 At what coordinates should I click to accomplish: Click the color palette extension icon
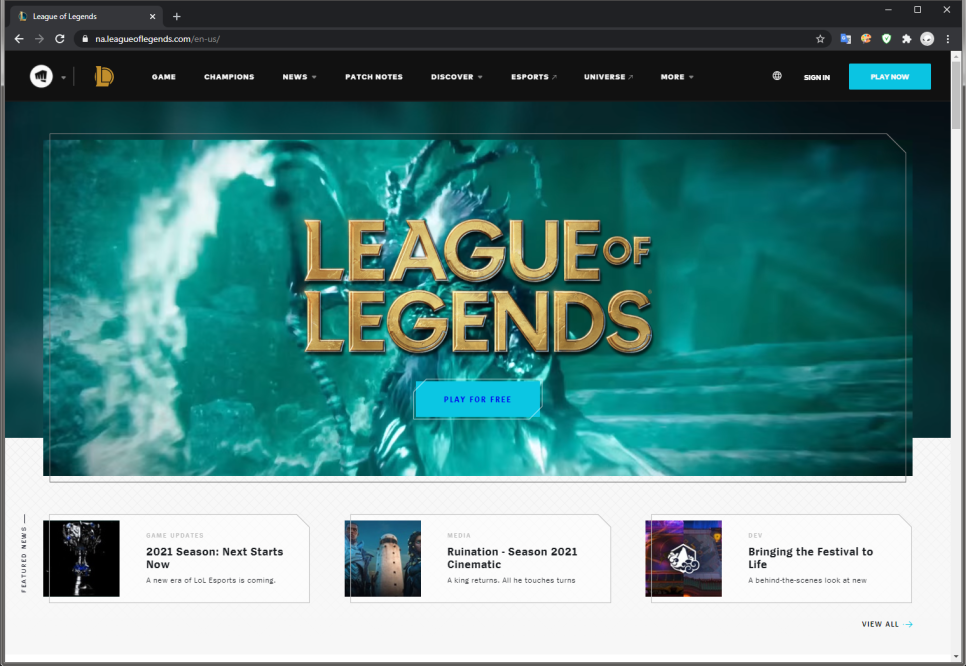pos(866,39)
